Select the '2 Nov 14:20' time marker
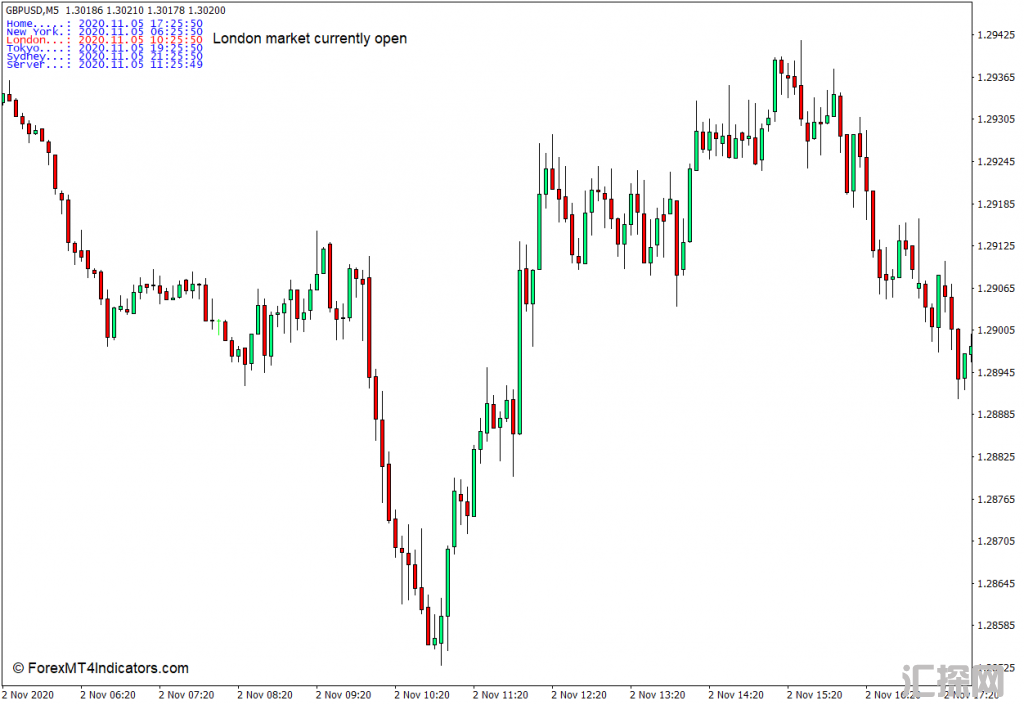 [735, 694]
